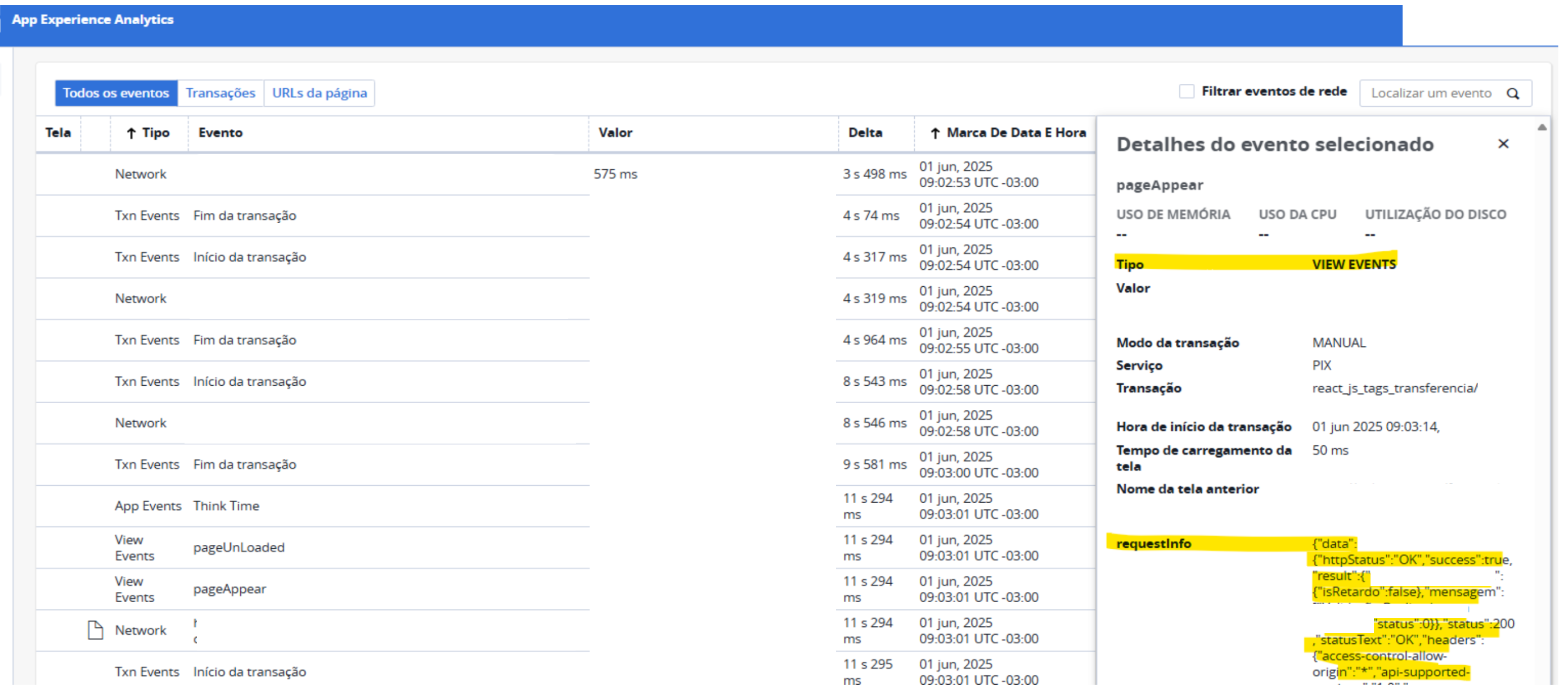Click the sort arrow on Tipo column
This screenshot has height=700, width=1568.
click(131, 133)
